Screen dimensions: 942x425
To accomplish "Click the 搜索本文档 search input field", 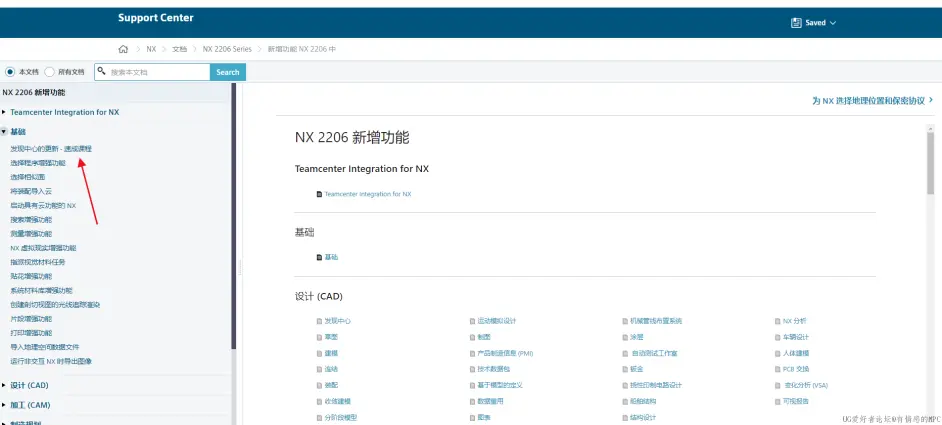I will 157,72.
